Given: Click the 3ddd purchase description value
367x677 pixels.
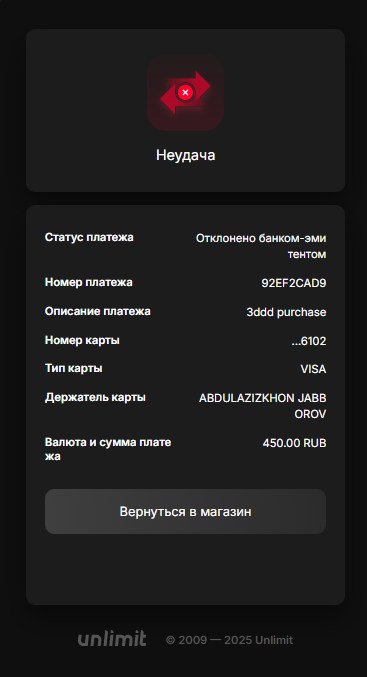Looking at the screenshot, I should (286, 312).
